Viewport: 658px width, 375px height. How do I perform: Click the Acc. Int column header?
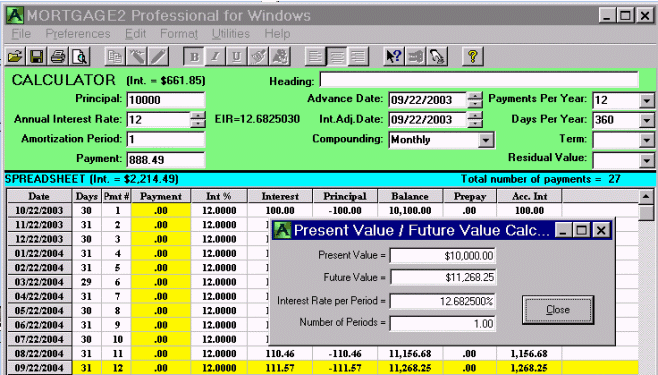tap(529, 196)
